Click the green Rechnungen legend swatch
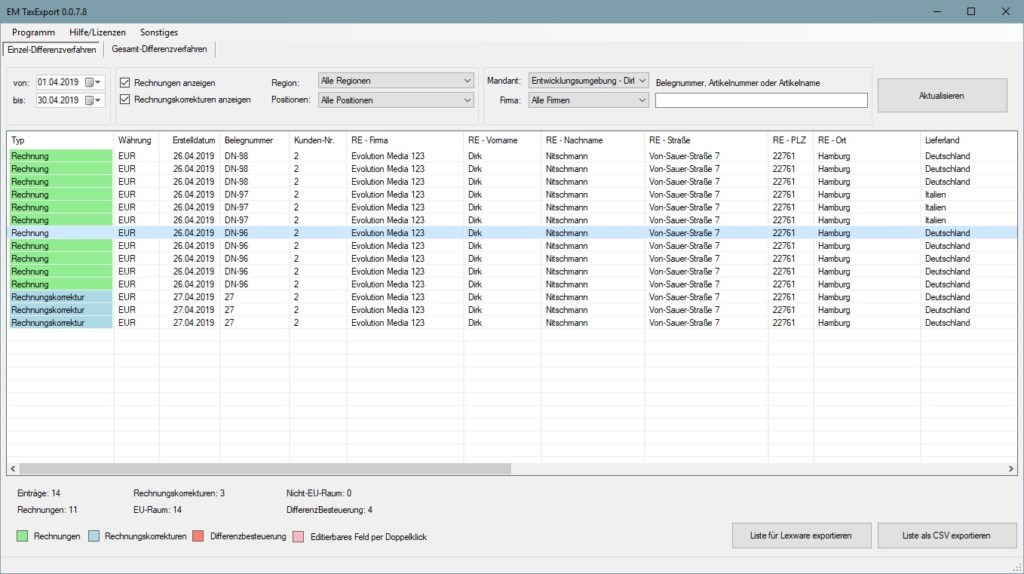The image size is (1024, 574). coord(22,536)
